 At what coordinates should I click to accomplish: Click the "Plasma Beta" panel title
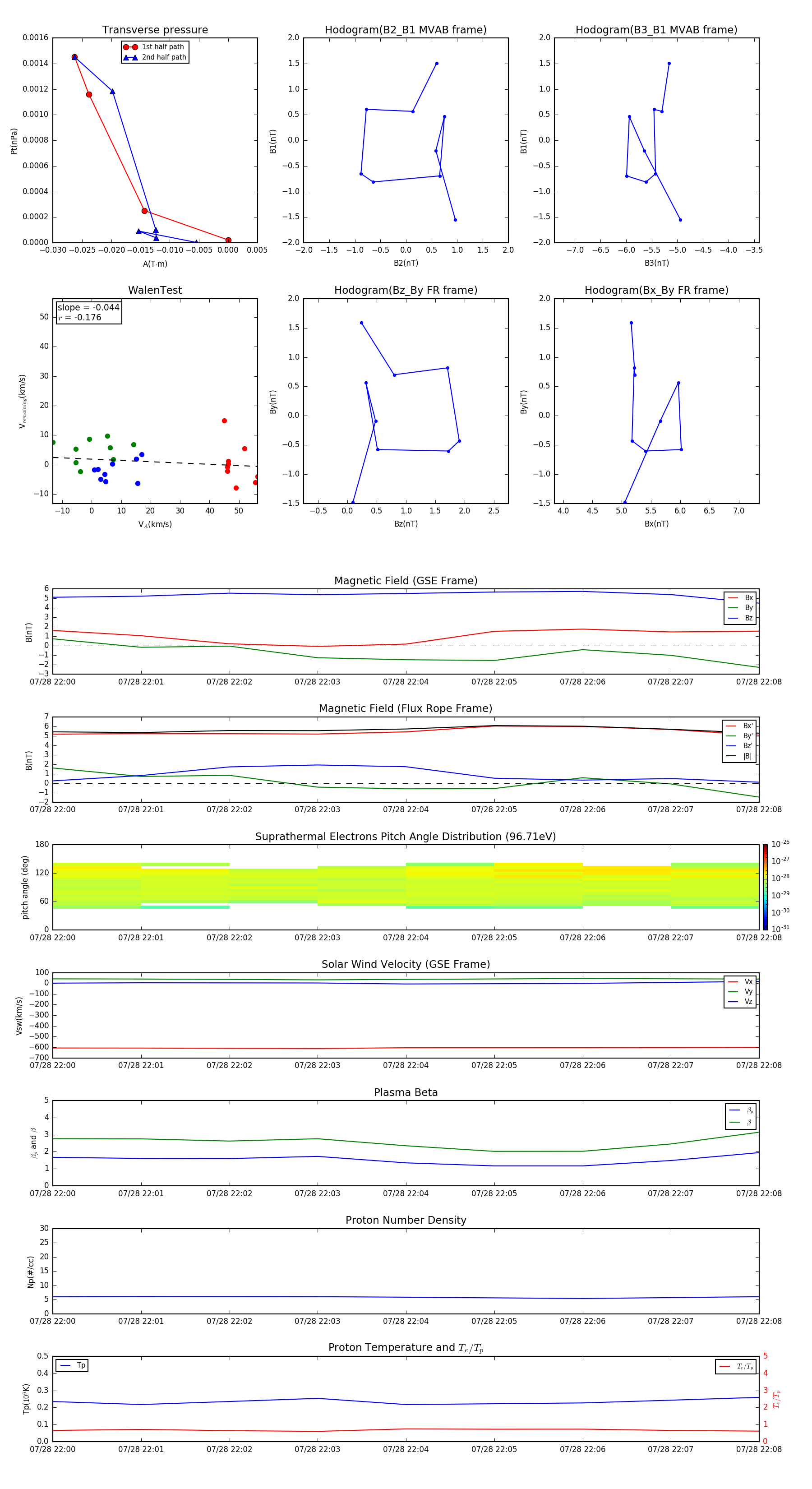click(x=406, y=1092)
